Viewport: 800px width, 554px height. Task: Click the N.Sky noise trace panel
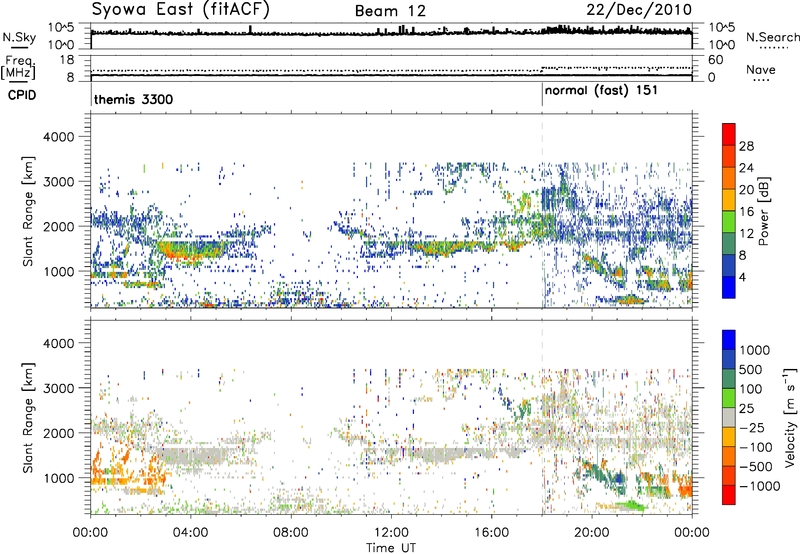(x=391, y=36)
